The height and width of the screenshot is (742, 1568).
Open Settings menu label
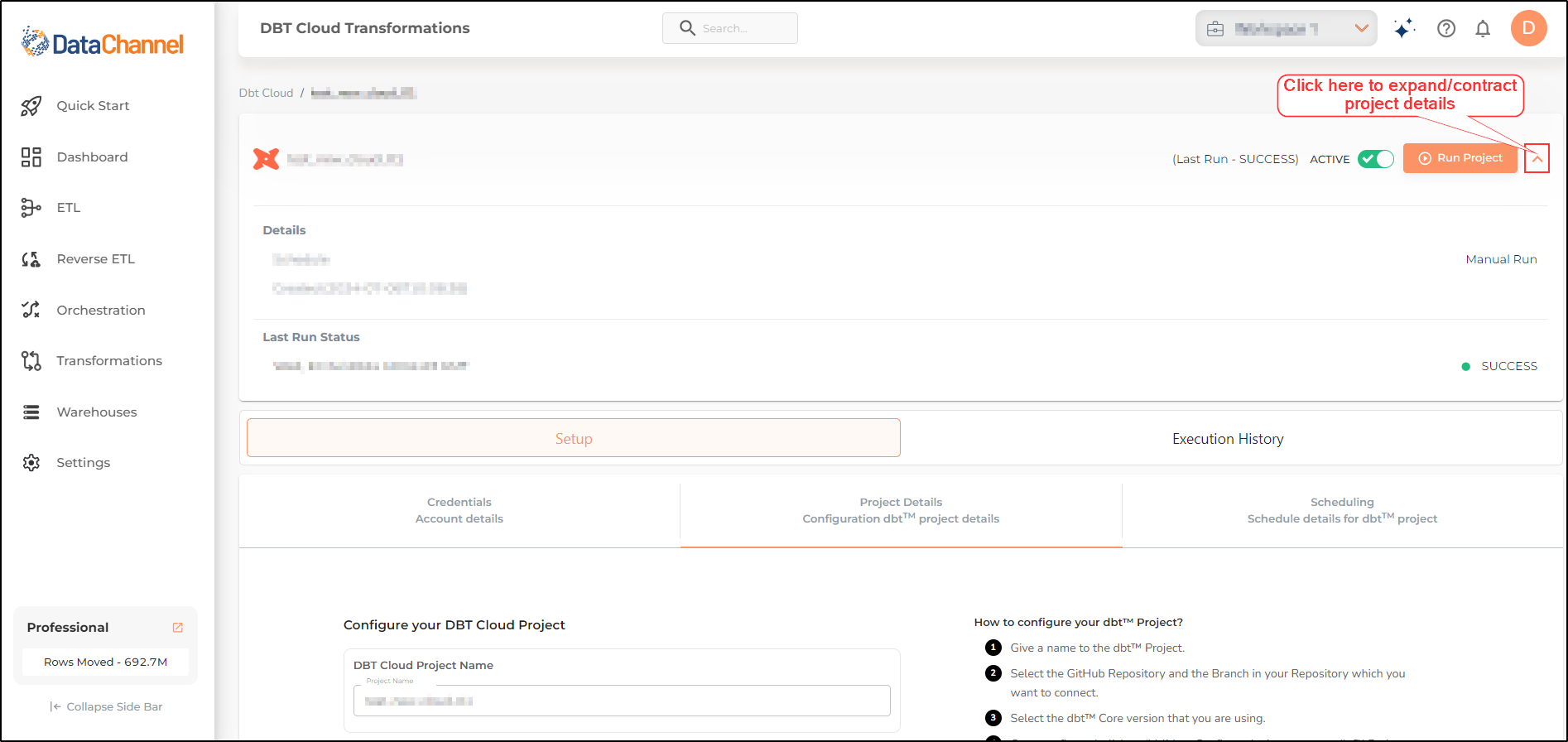coord(84,463)
